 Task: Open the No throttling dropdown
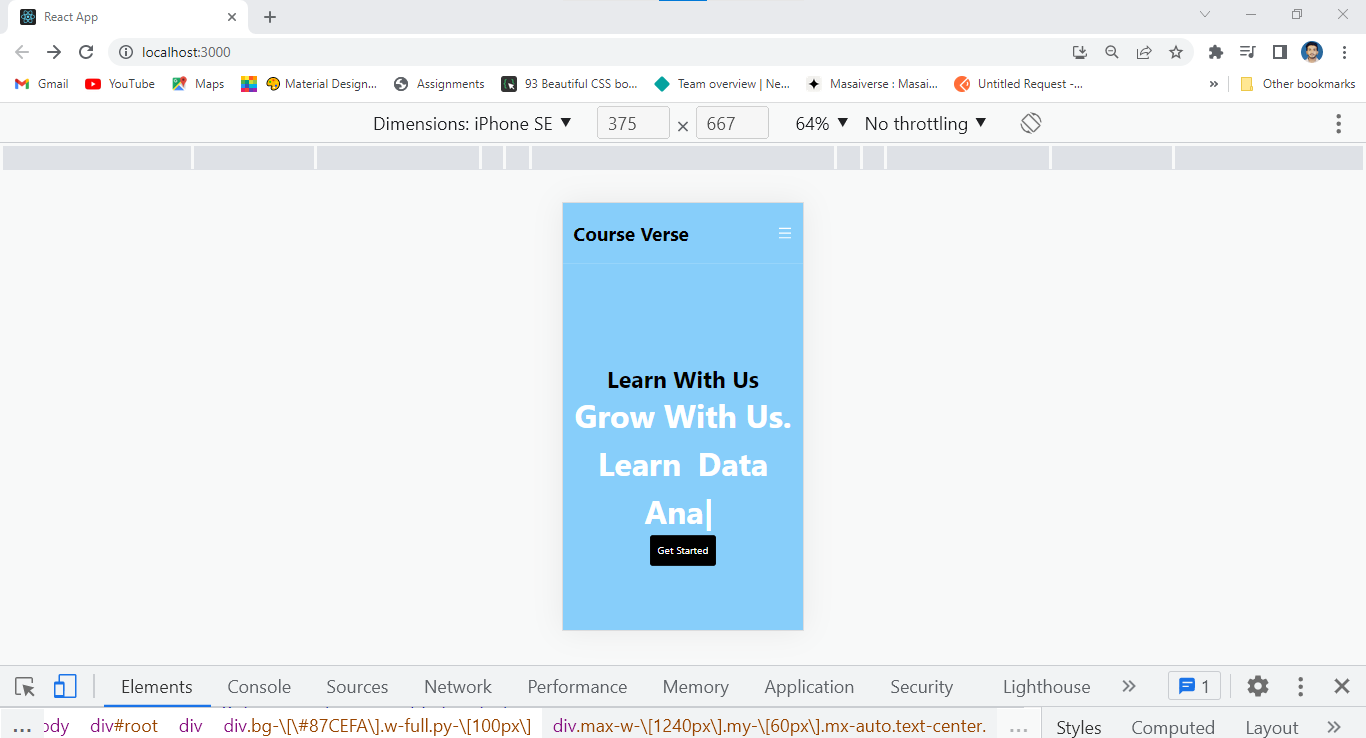click(x=925, y=122)
